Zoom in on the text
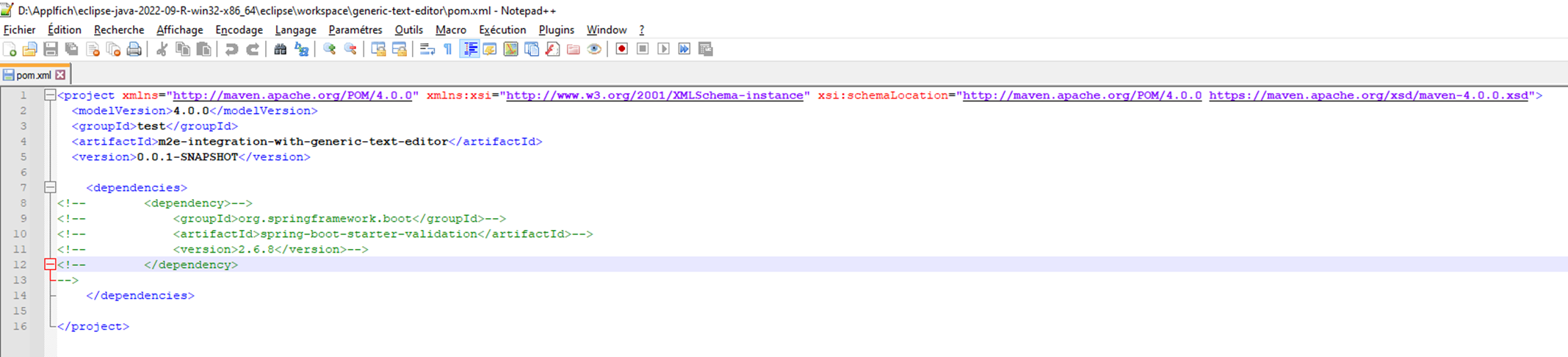Viewport: 1568px width, 357px height. pos(330,49)
